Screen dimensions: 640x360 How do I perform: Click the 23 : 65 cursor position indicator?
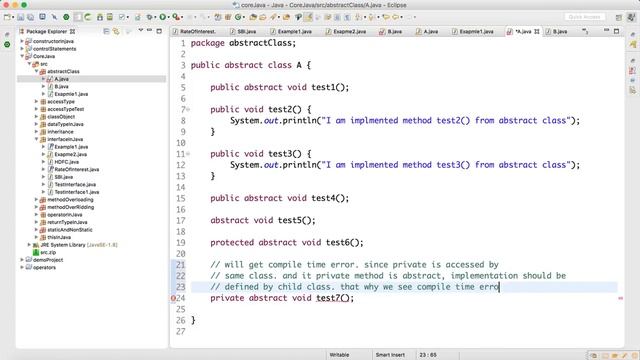(428, 355)
